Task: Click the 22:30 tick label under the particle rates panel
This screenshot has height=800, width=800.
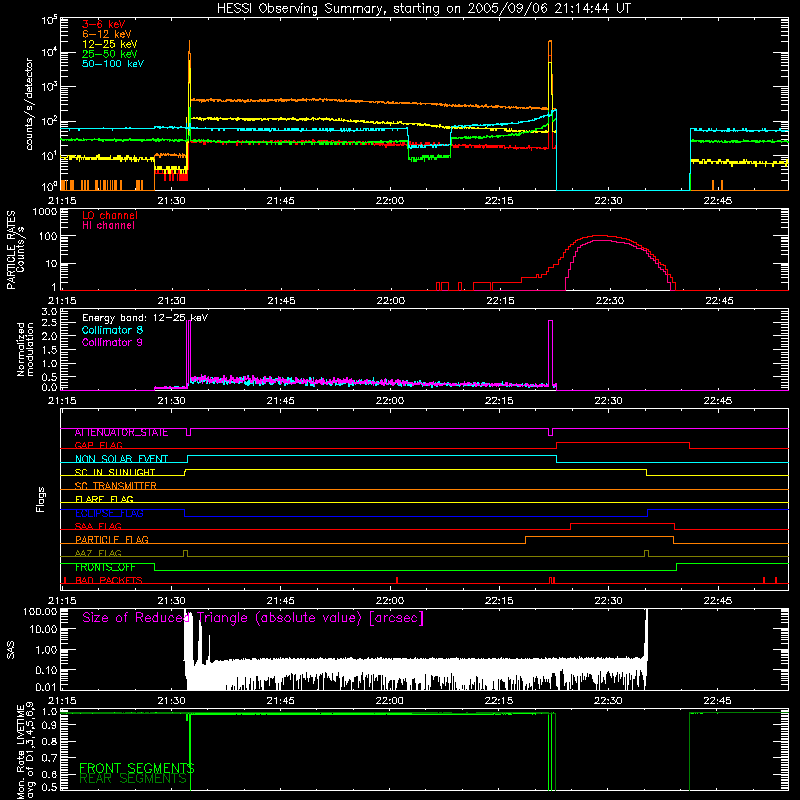Action: 610,301
